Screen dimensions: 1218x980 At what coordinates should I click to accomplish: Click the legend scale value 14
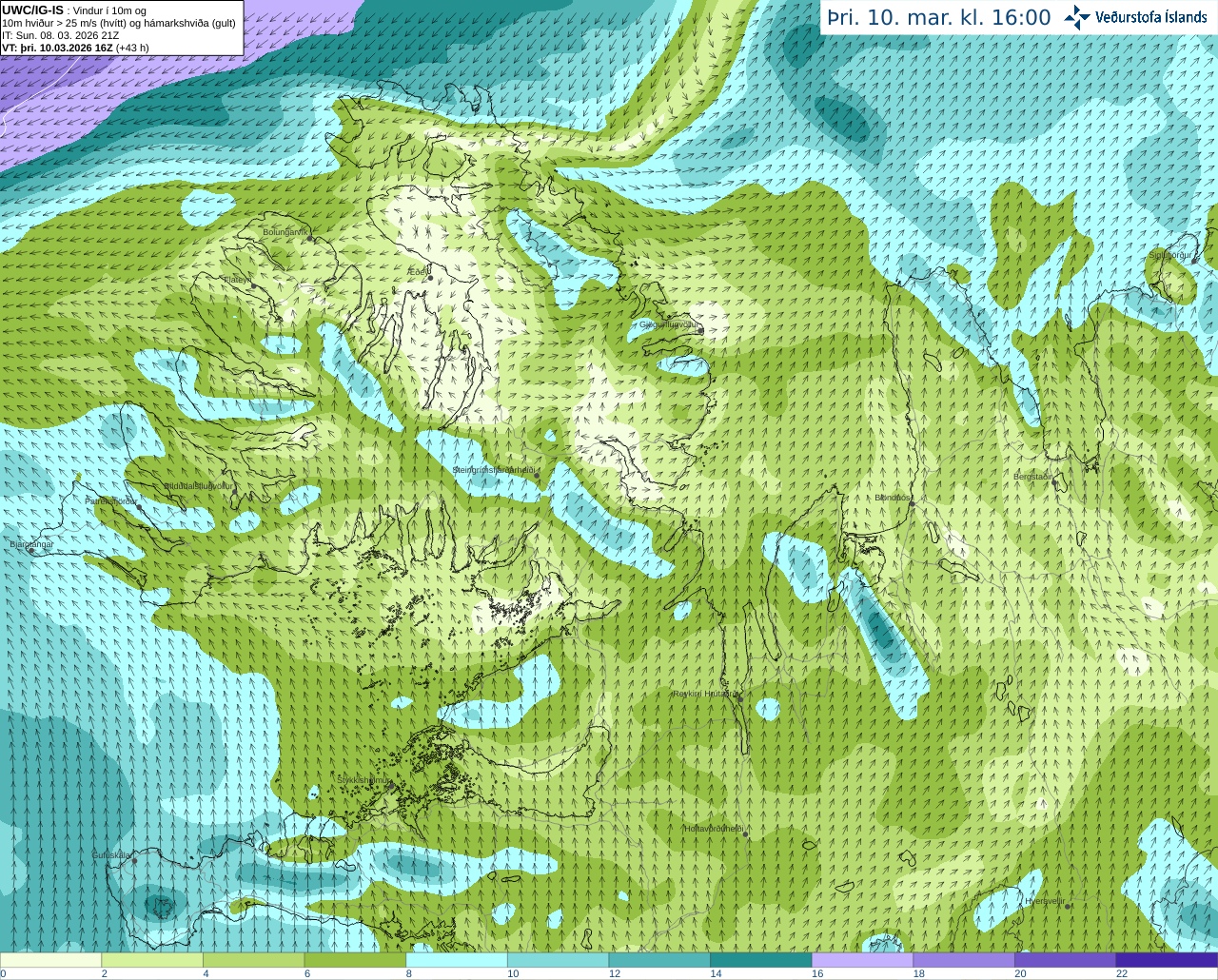(716, 973)
